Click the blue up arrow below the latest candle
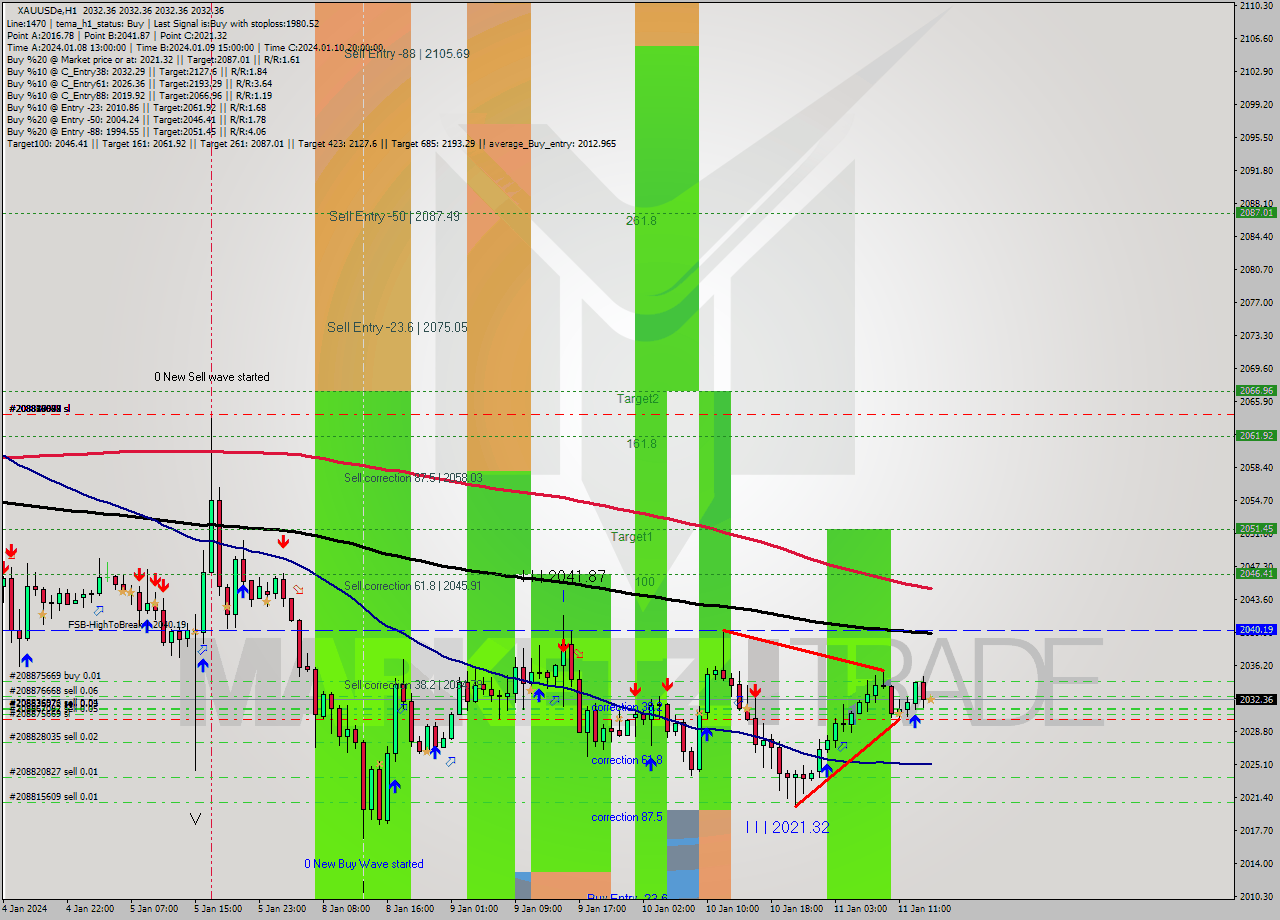Viewport: 1280px width, 920px height. click(914, 721)
